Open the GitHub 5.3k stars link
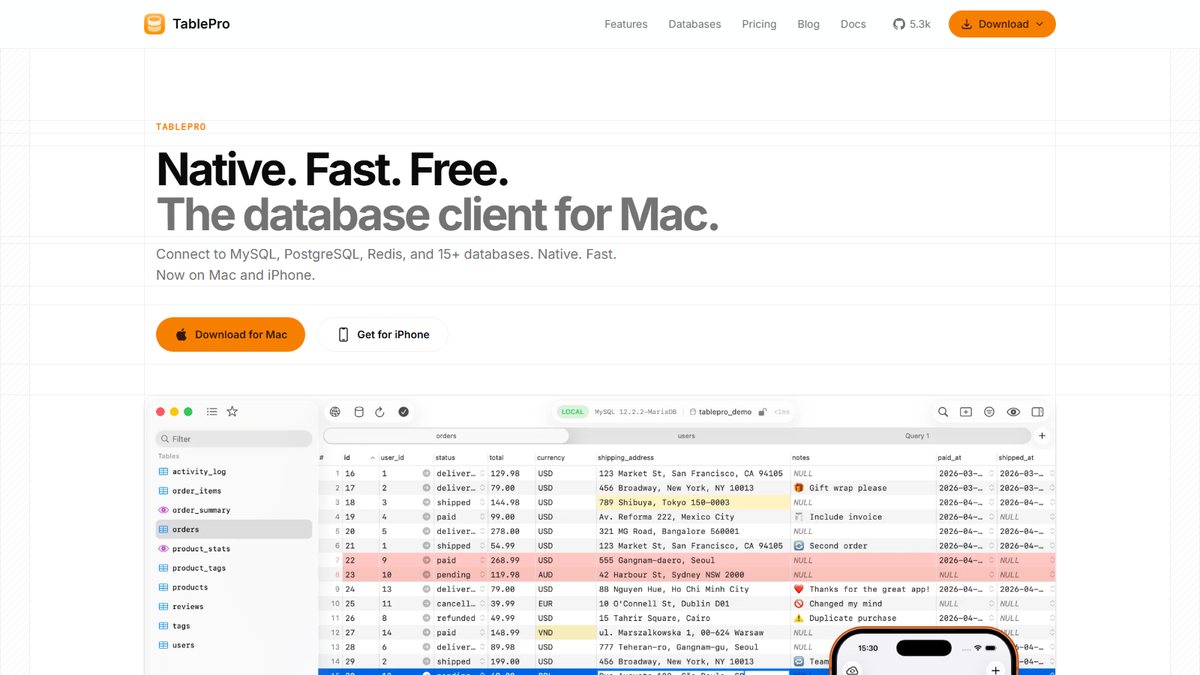This screenshot has width=1200, height=675. click(911, 24)
